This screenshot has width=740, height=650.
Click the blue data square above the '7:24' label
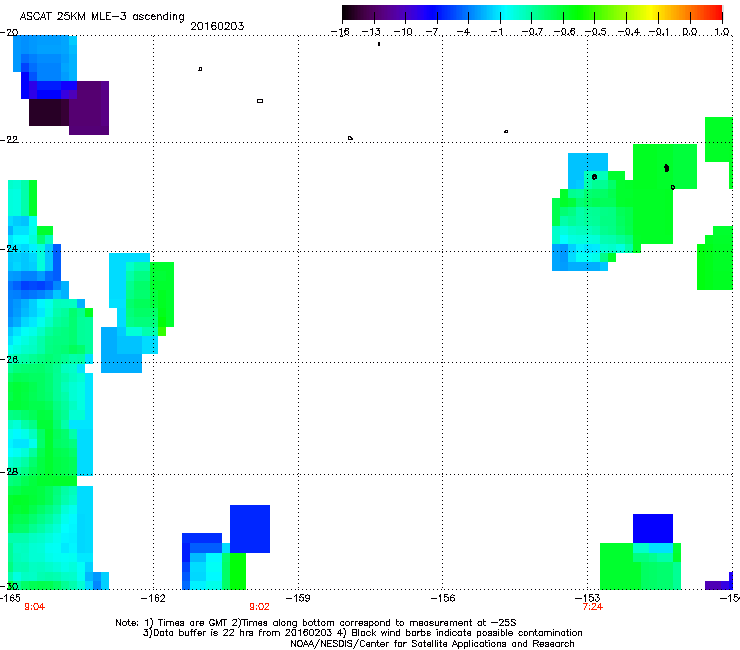click(653, 529)
